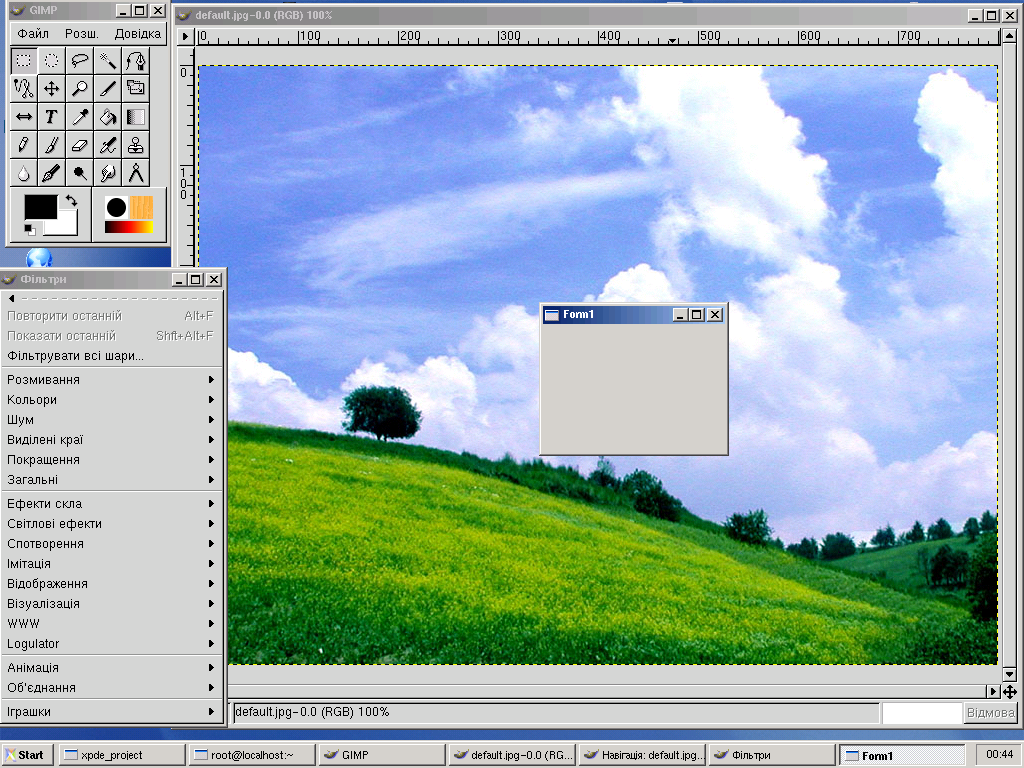Choose the Eraser tool
This screenshot has width=1024, height=768.
[80, 145]
